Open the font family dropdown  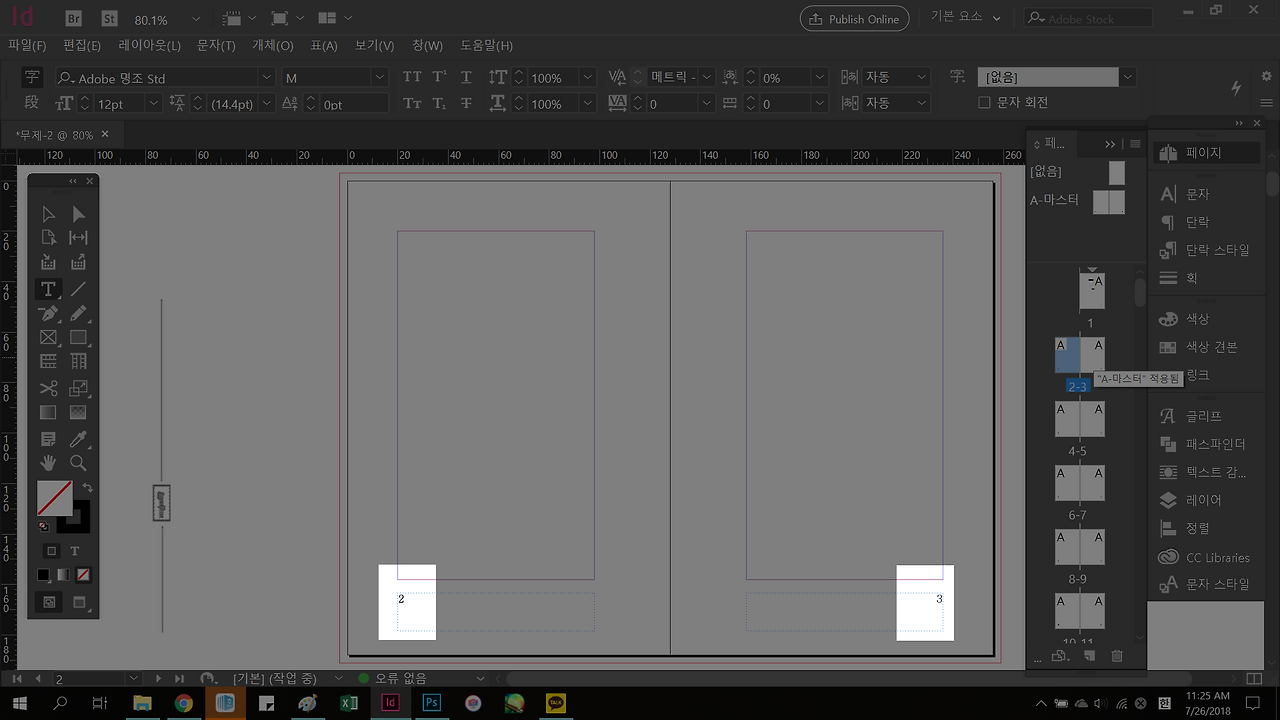coord(267,77)
